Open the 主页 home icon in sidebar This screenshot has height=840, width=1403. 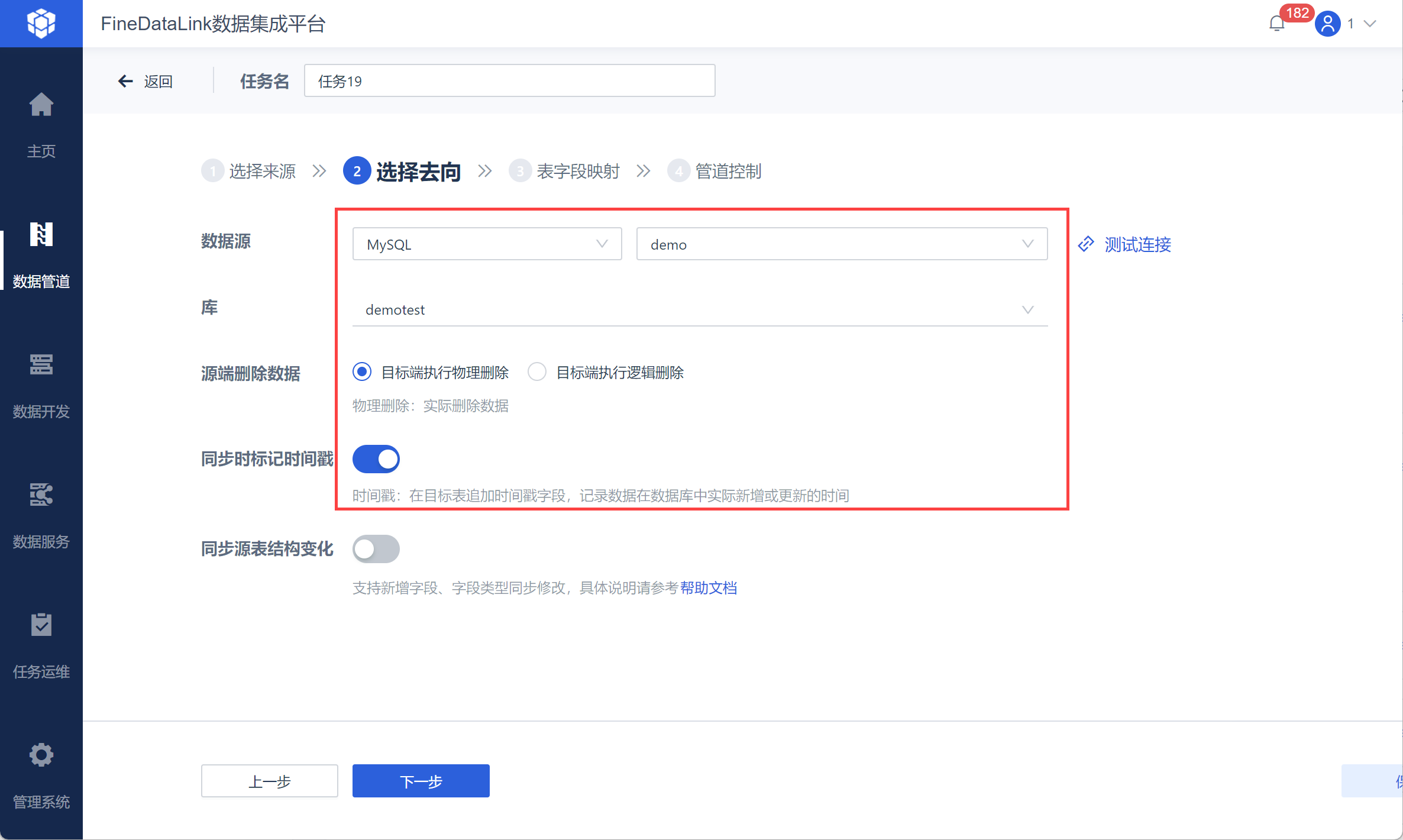click(x=41, y=105)
